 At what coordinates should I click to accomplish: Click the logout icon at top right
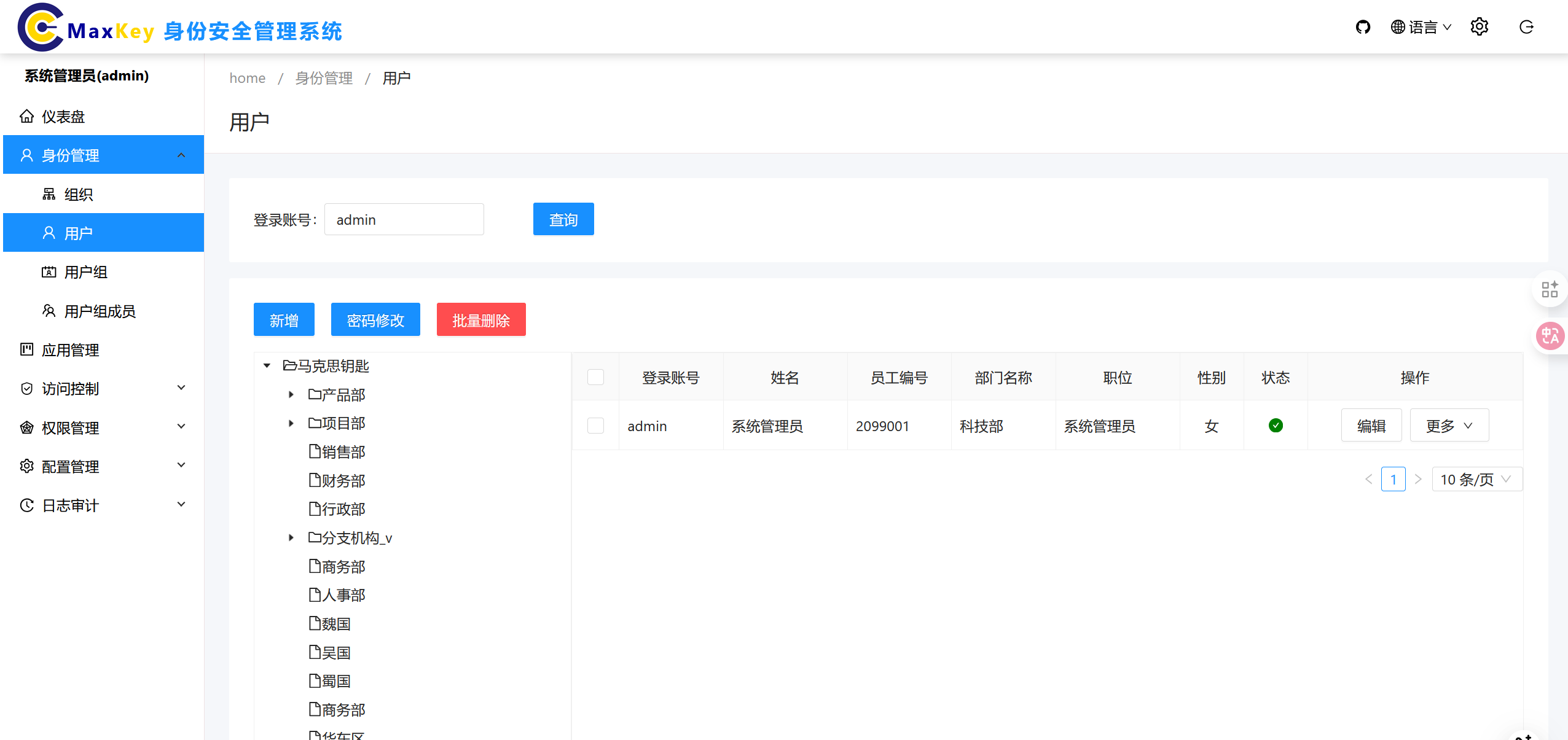[x=1526, y=27]
